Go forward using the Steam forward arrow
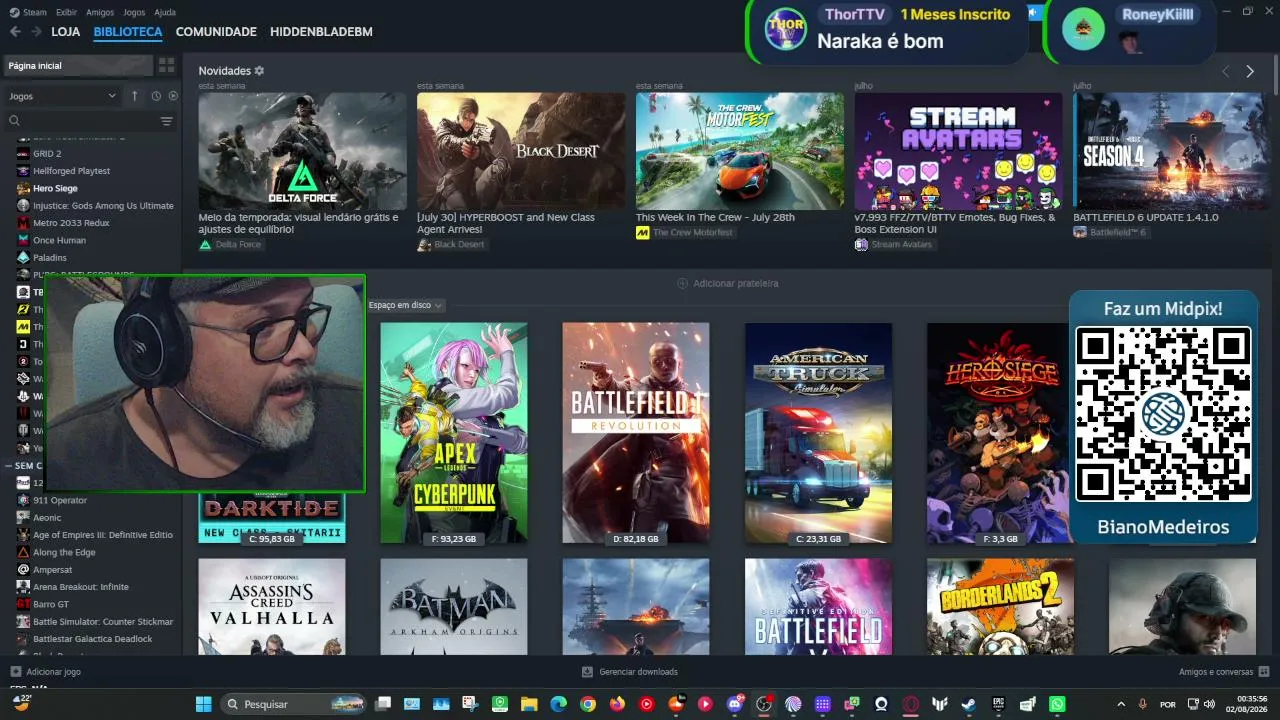 pos(36,32)
